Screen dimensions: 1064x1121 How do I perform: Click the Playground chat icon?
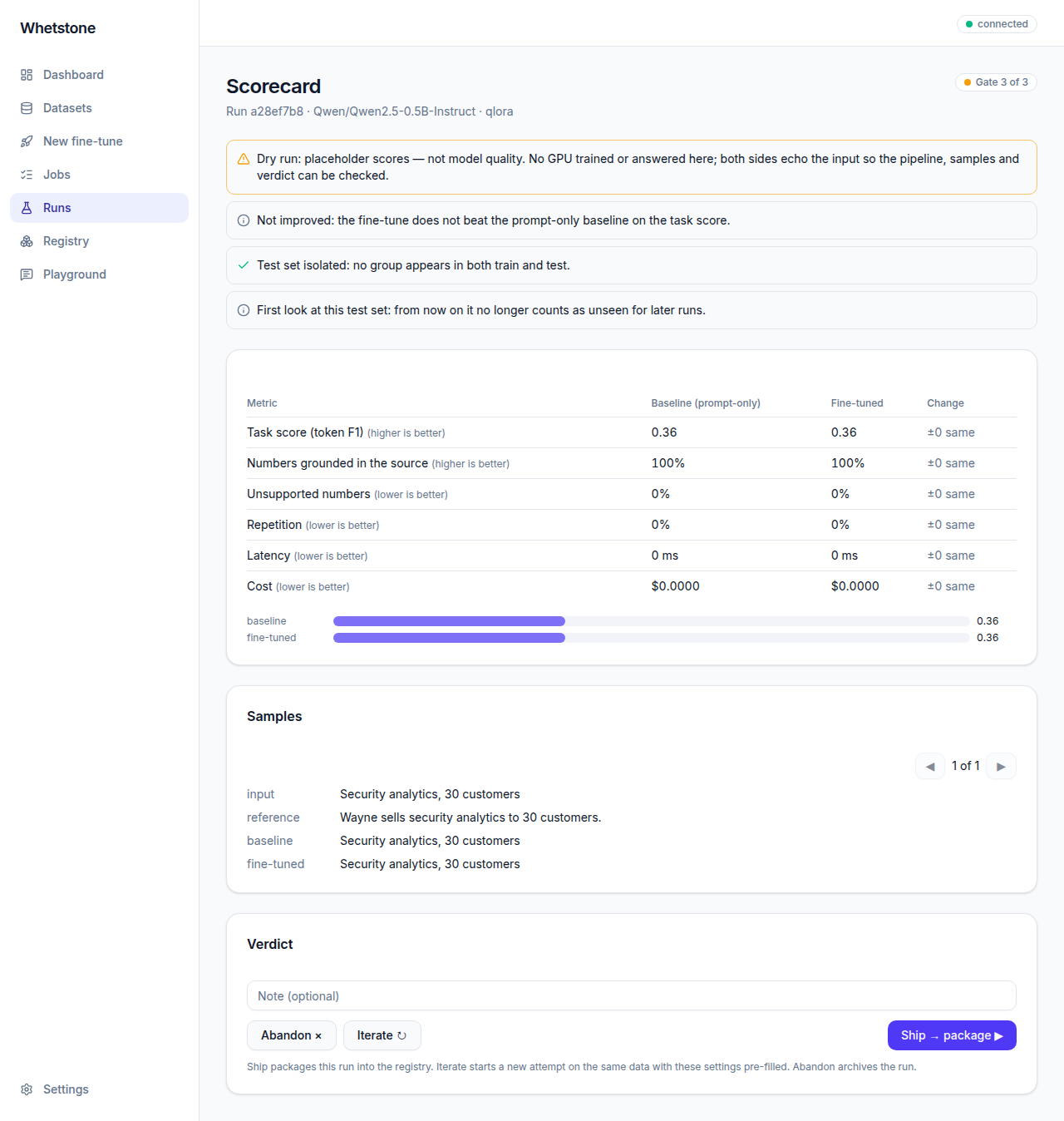pyautogui.click(x=27, y=274)
